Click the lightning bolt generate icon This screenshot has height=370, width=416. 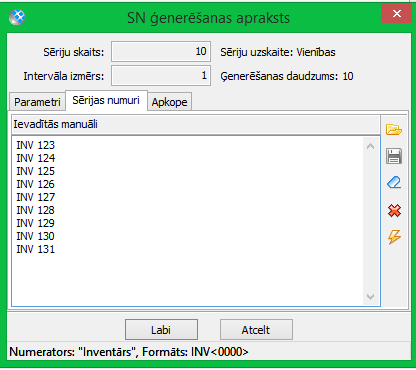pyautogui.click(x=394, y=237)
